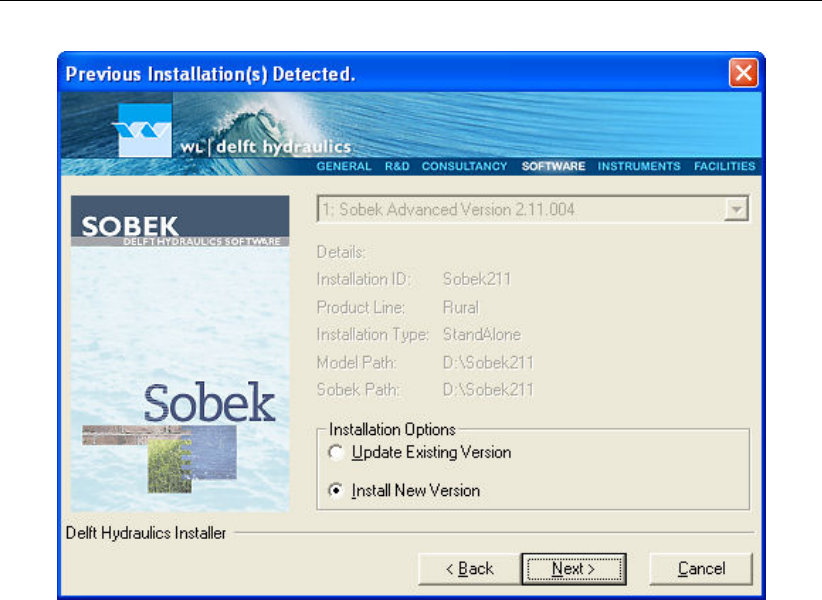Select Install New Version radio button

(x=336, y=490)
